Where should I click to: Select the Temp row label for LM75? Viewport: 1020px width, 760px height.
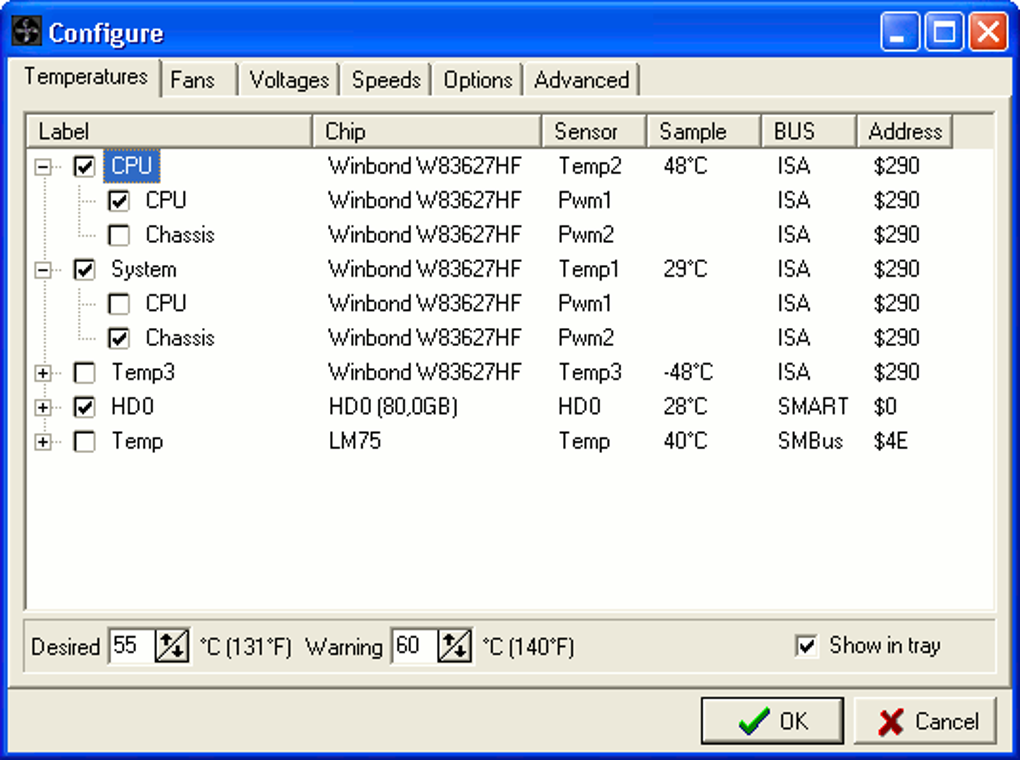[137, 441]
